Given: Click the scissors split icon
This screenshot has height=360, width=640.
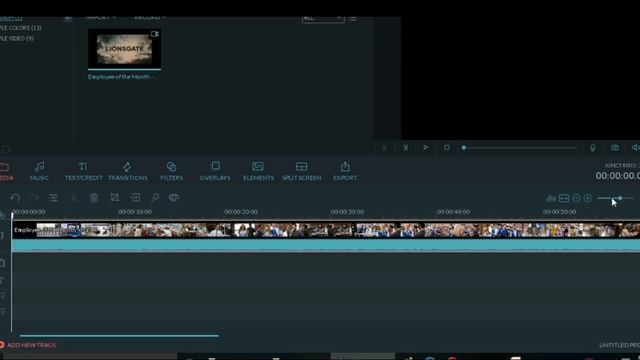Looking at the screenshot, I should coord(74,198).
